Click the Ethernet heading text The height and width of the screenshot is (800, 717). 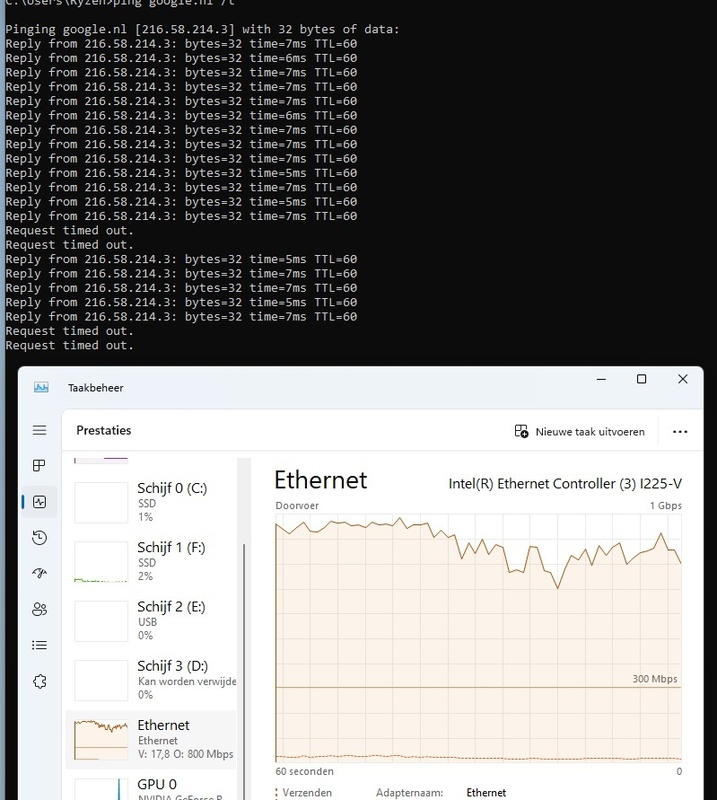(320, 480)
